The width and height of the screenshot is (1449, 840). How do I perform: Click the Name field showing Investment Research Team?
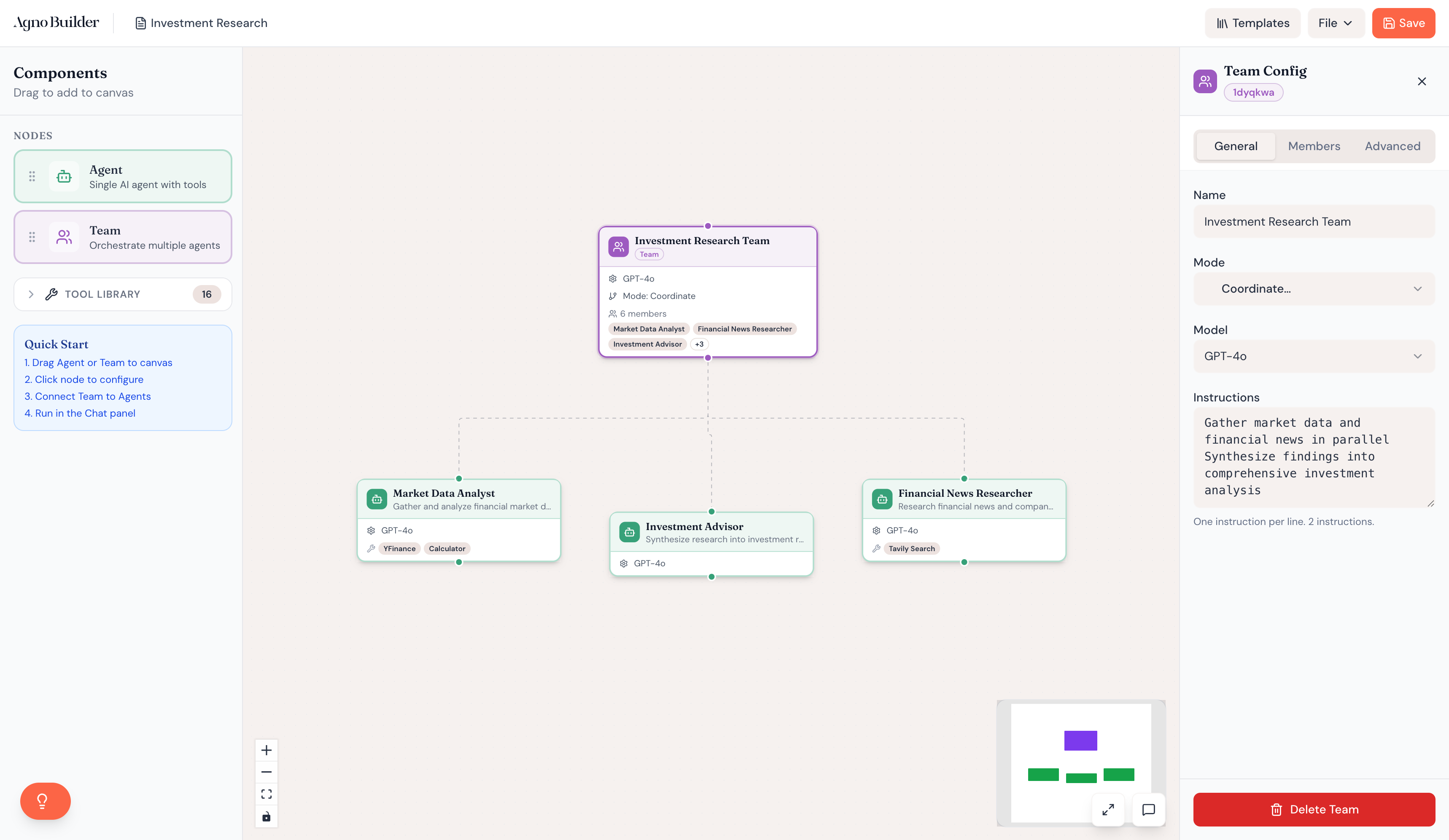1313,221
